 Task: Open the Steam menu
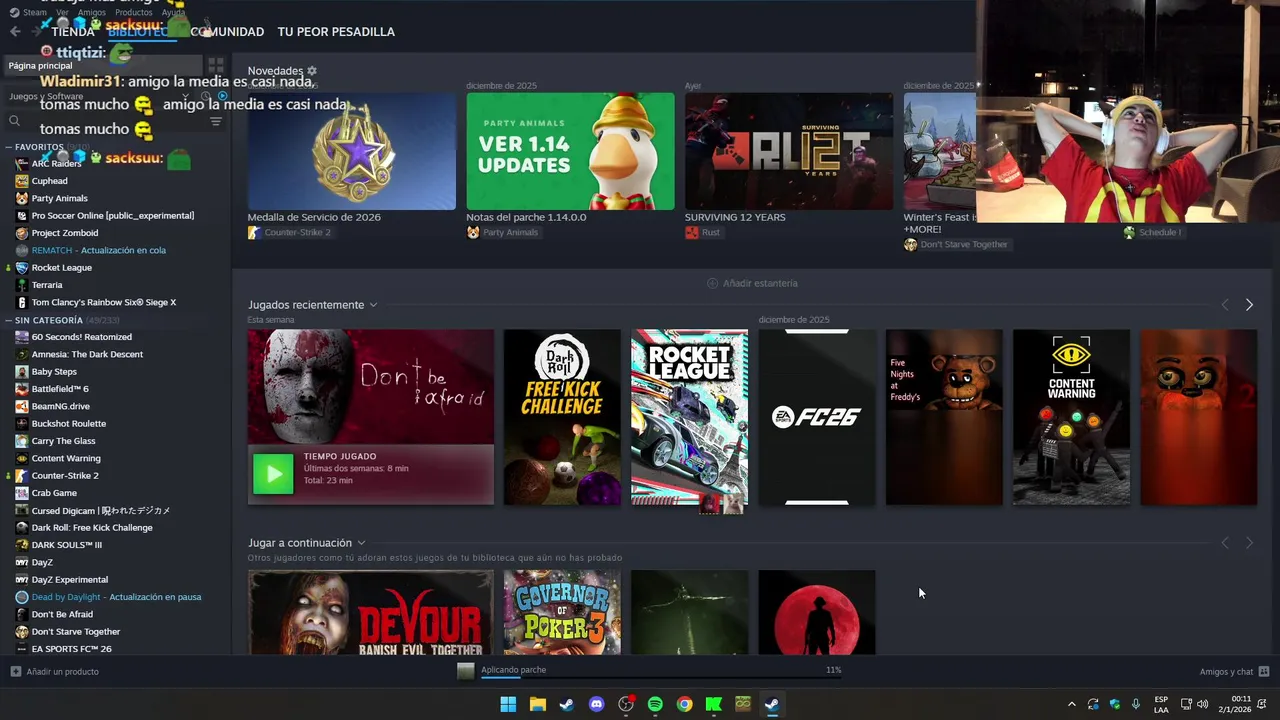tap(28, 12)
